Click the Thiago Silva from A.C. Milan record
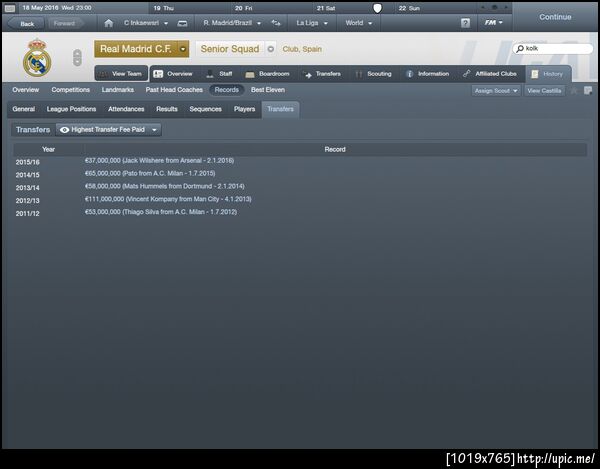Image resolution: width=600 pixels, height=469 pixels. point(161,212)
